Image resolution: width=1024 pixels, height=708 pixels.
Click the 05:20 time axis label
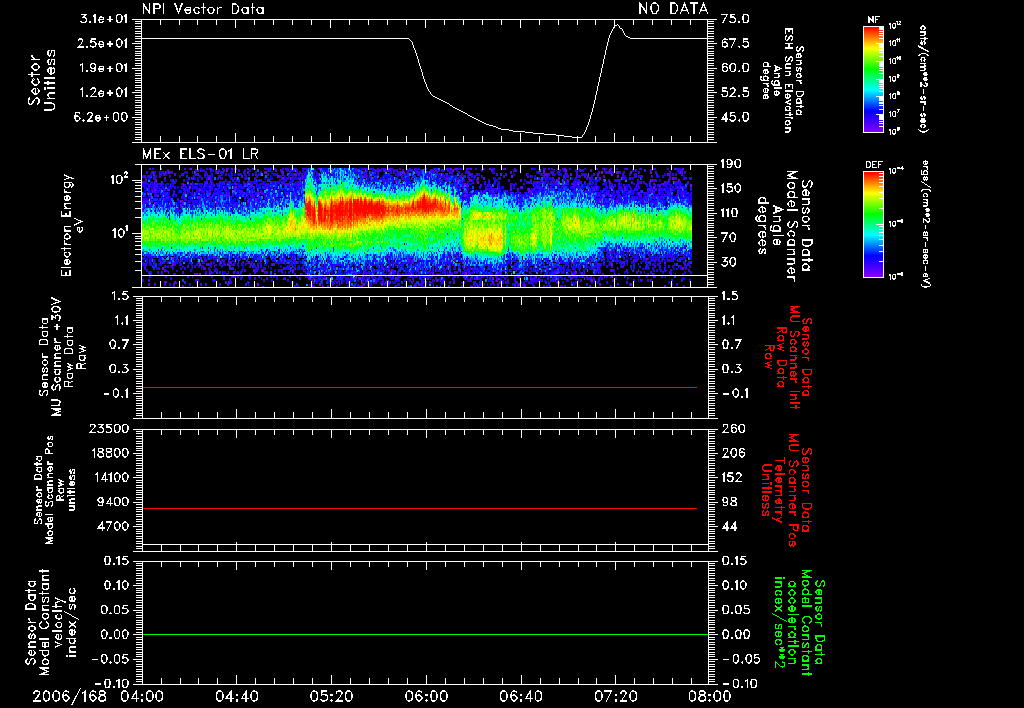(331, 696)
